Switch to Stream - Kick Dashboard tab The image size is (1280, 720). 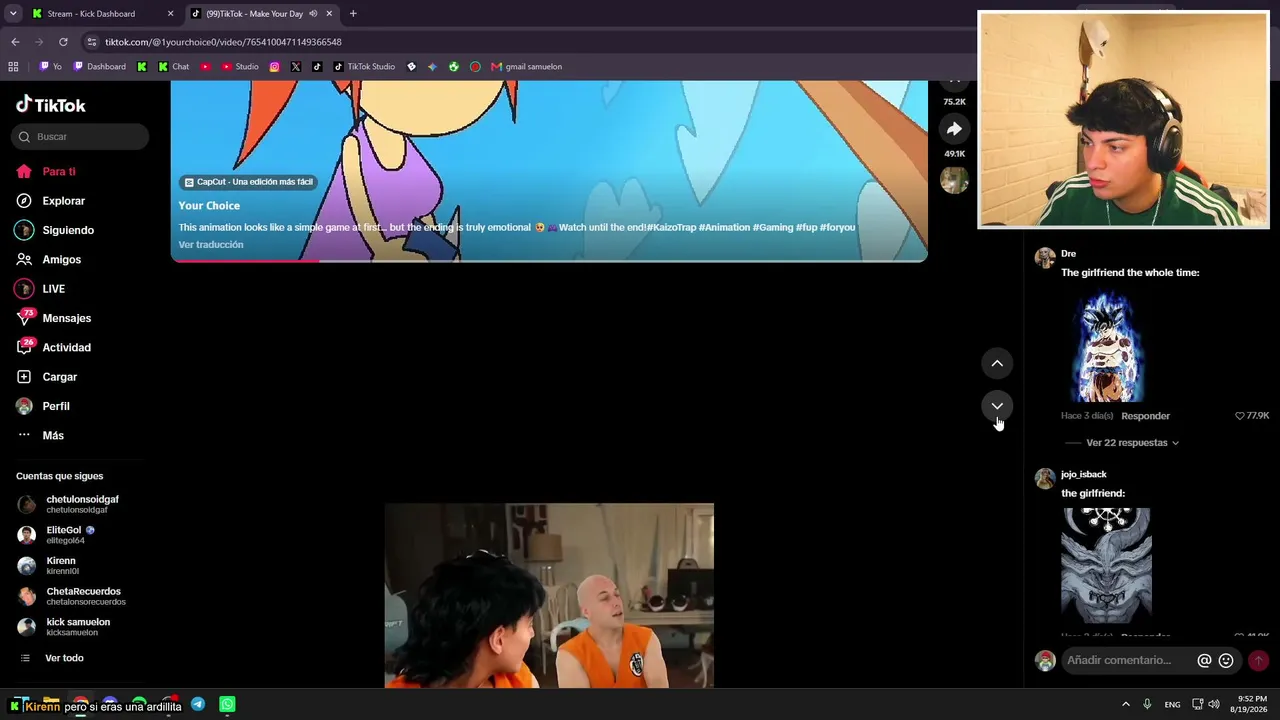tap(103, 14)
